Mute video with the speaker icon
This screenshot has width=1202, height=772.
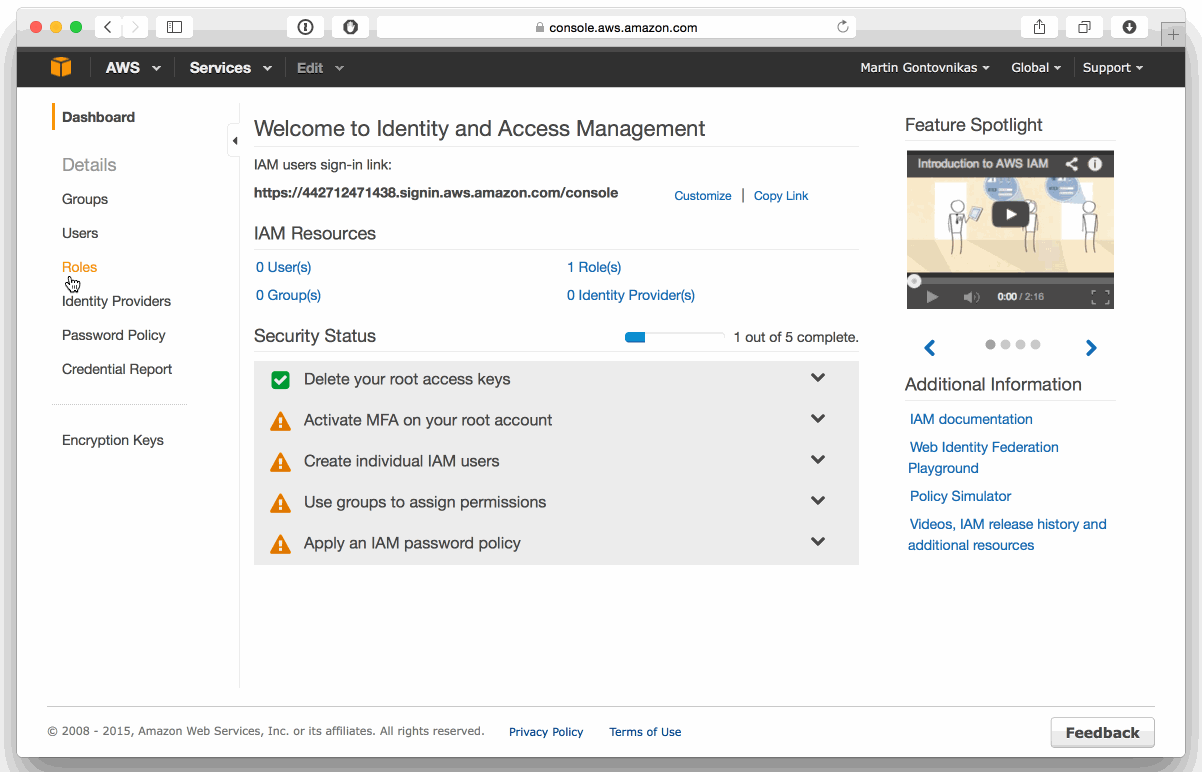971,297
